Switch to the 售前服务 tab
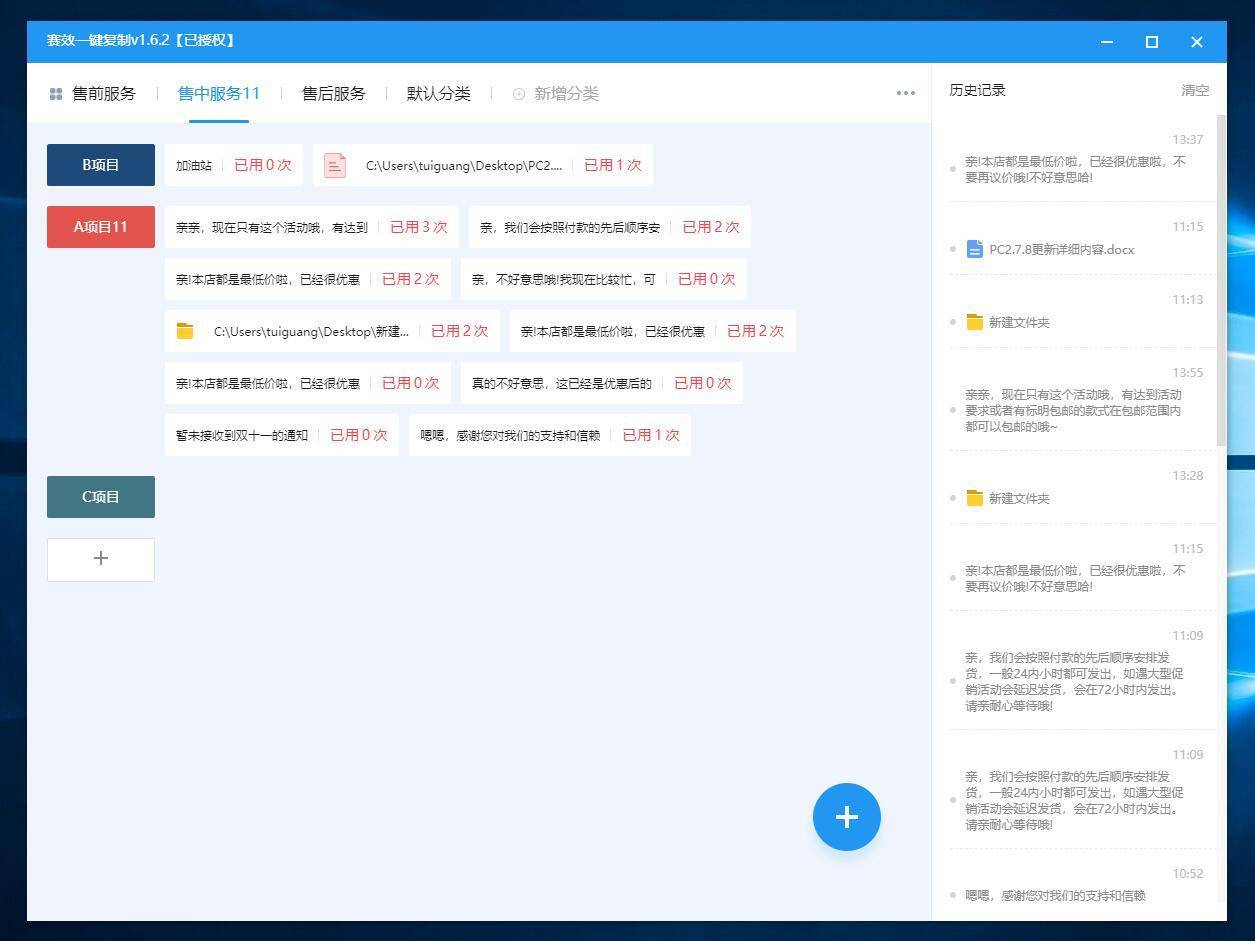Viewport: 1255px width, 941px height. (x=104, y=94)
